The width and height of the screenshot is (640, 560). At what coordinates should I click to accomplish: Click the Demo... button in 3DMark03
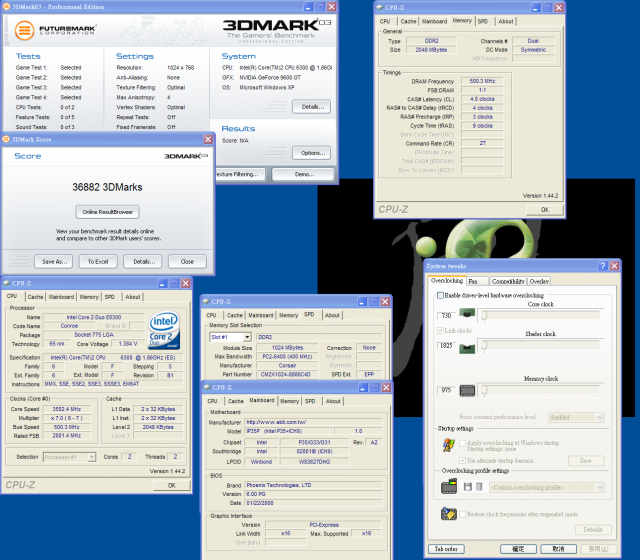(303, 174)
